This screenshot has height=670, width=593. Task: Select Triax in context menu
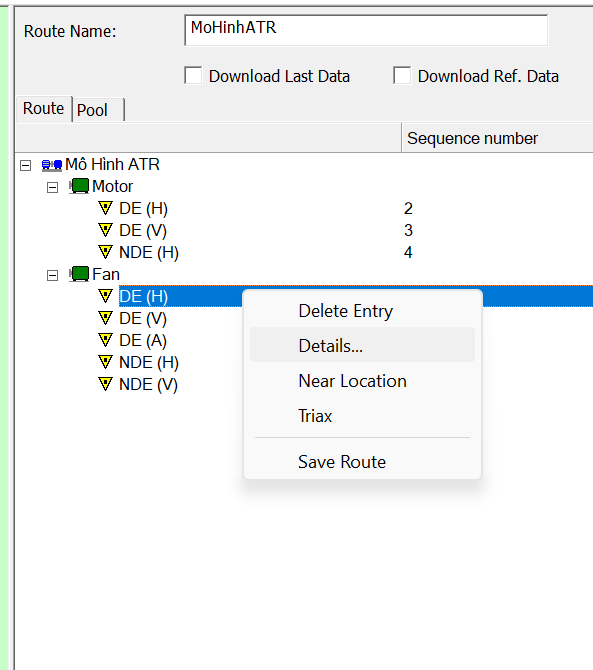(x=362, y=416)
